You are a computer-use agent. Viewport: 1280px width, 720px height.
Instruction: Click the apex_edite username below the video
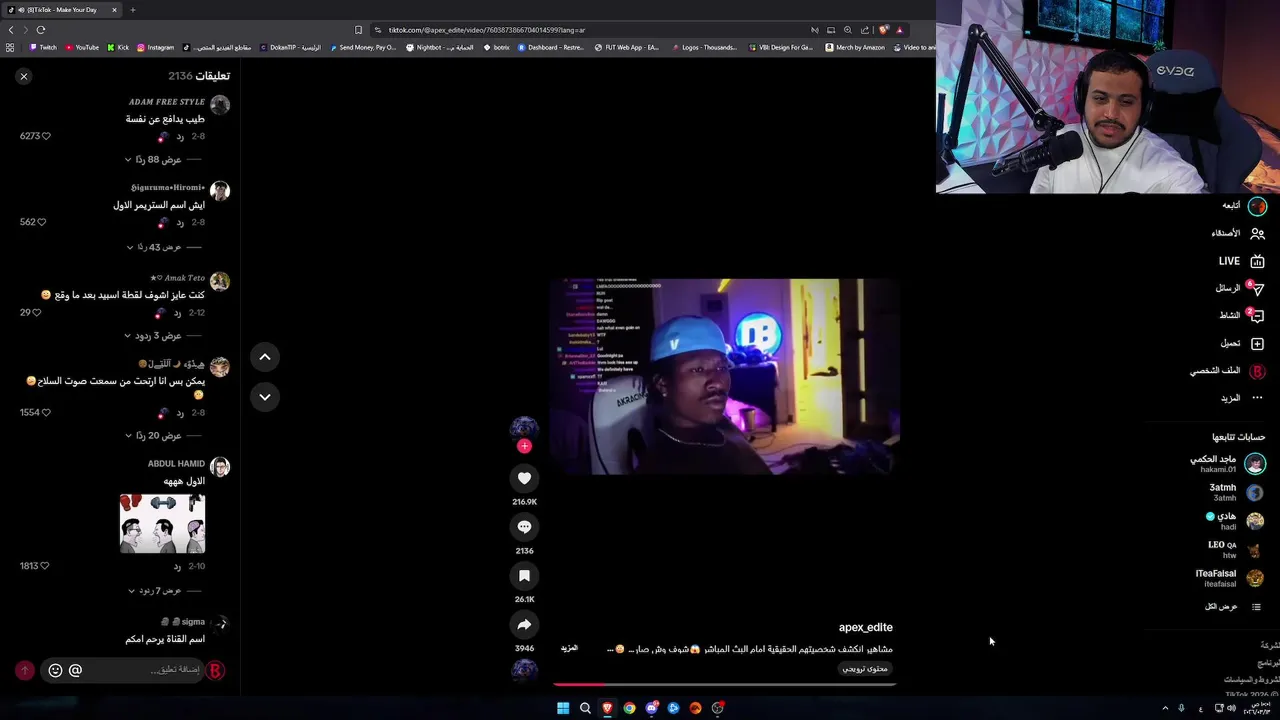tap(866, 627)
